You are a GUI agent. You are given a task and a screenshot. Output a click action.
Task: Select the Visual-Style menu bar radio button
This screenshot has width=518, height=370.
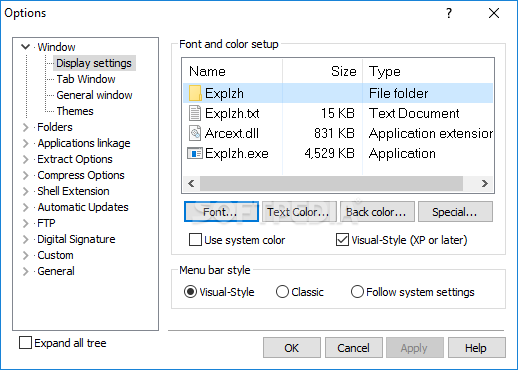(190, 292)
